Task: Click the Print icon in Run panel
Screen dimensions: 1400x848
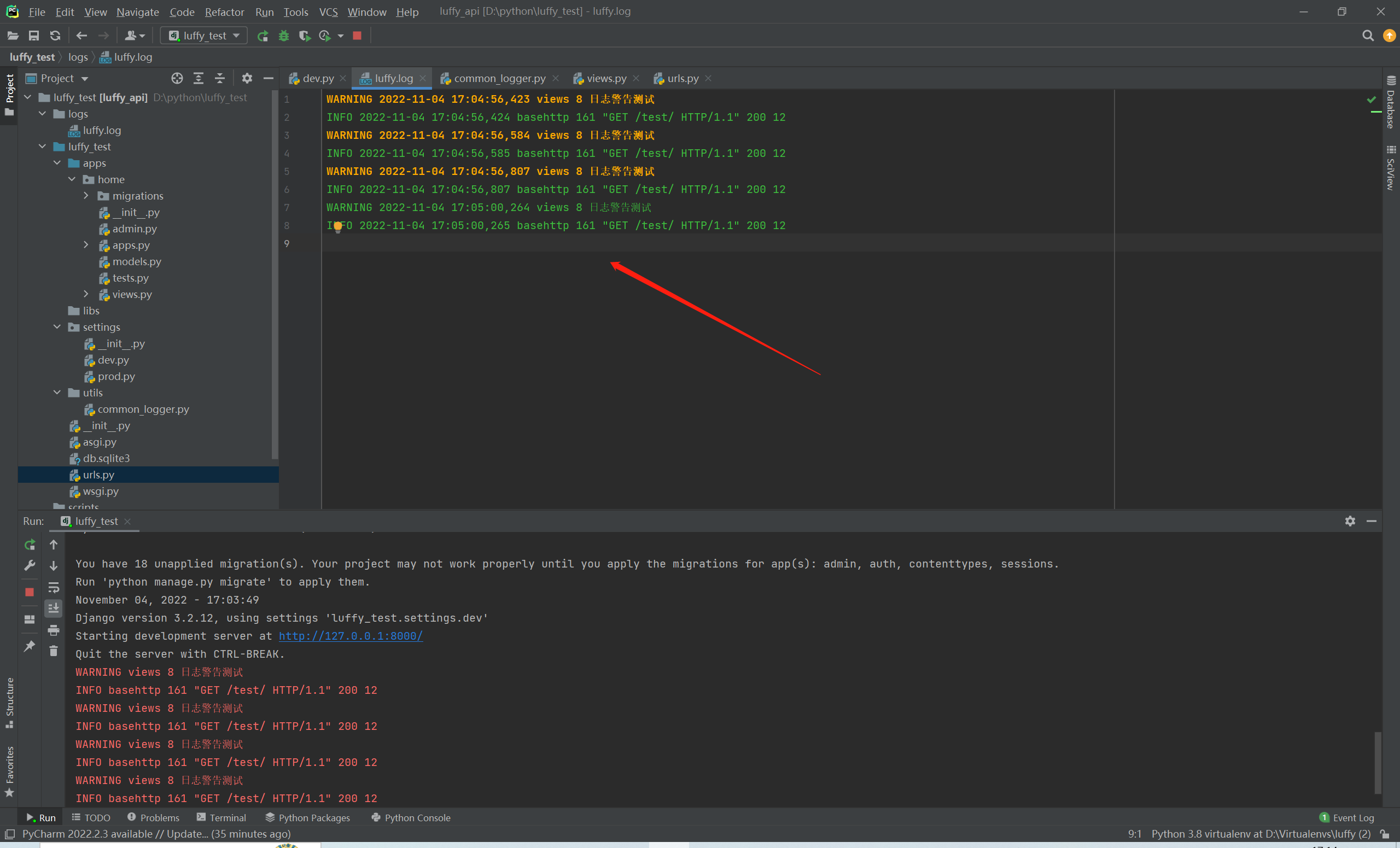Action: [54, 630]
